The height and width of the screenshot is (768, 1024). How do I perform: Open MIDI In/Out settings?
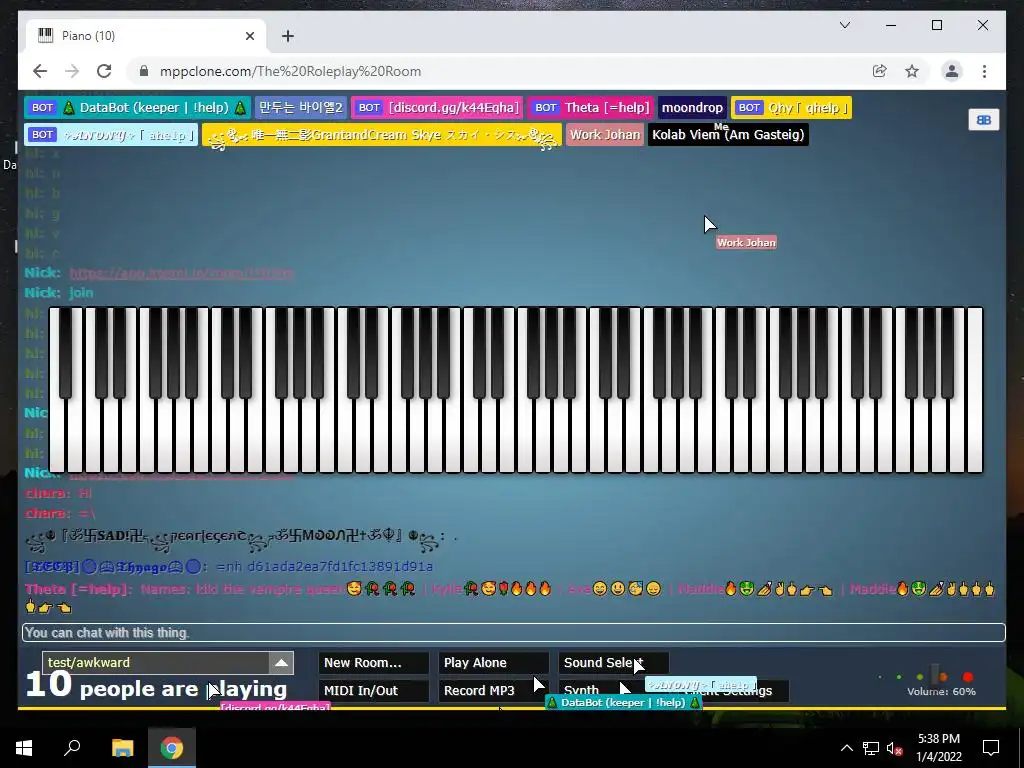(374, 691)
